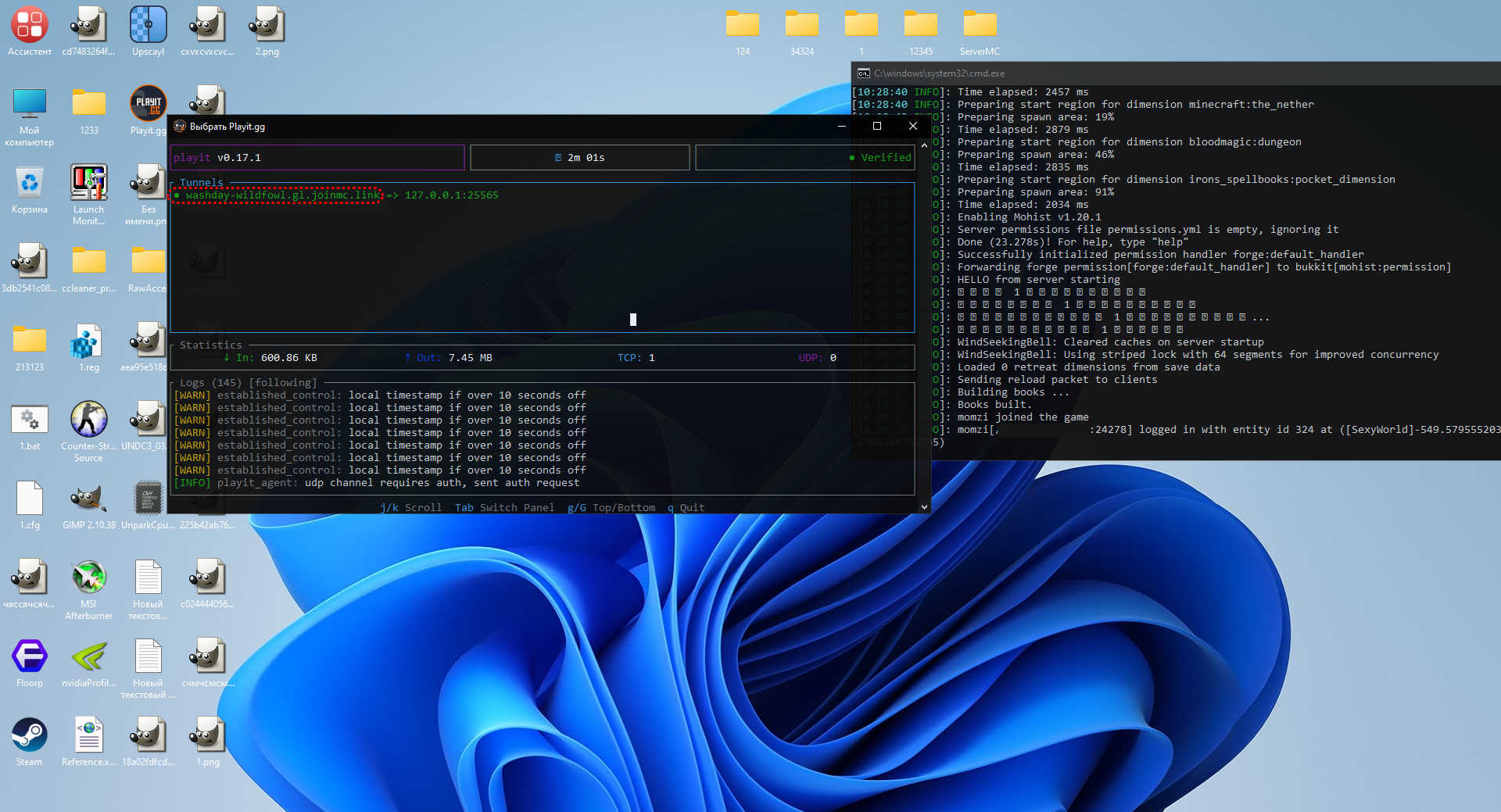Select the Ассистент desktop icon
This screenshot has width=1501, height=812.
click(x=30, y=25)
